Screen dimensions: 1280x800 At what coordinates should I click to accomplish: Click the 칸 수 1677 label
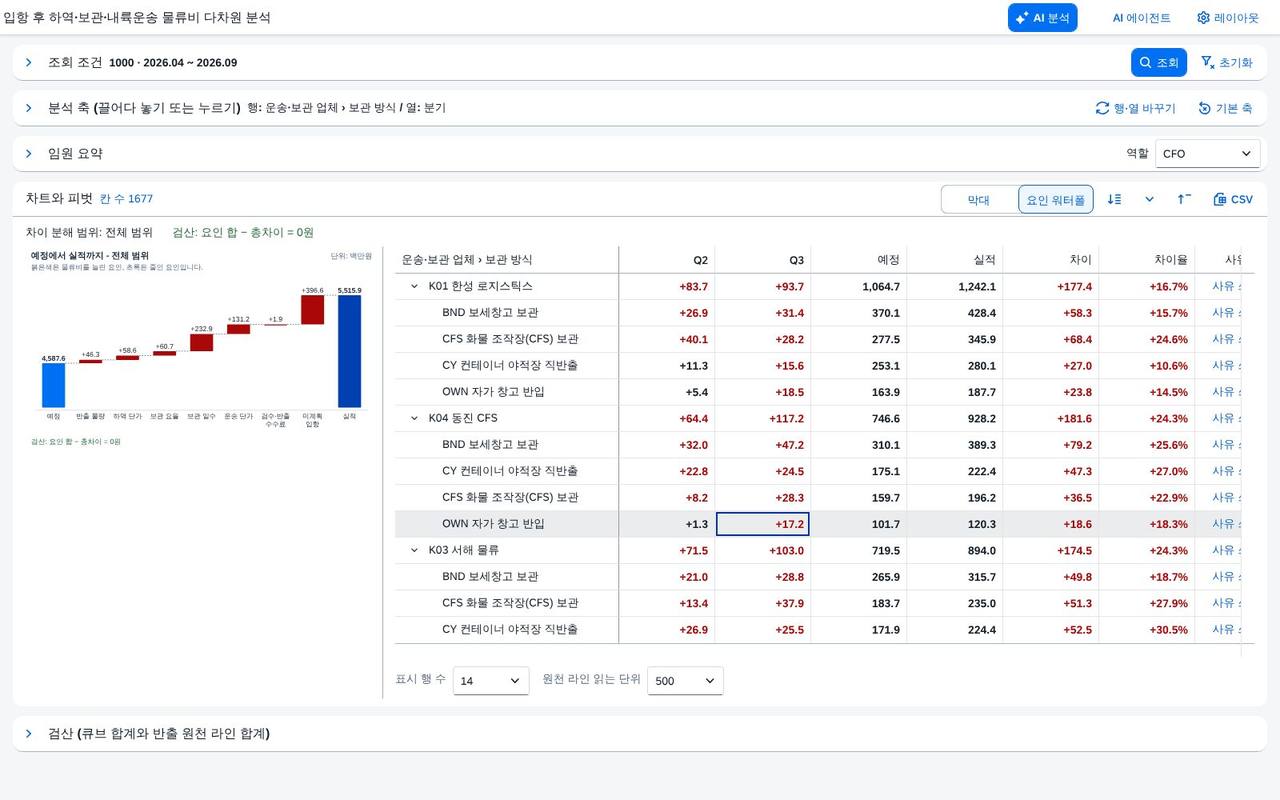[x=126, y=199]
